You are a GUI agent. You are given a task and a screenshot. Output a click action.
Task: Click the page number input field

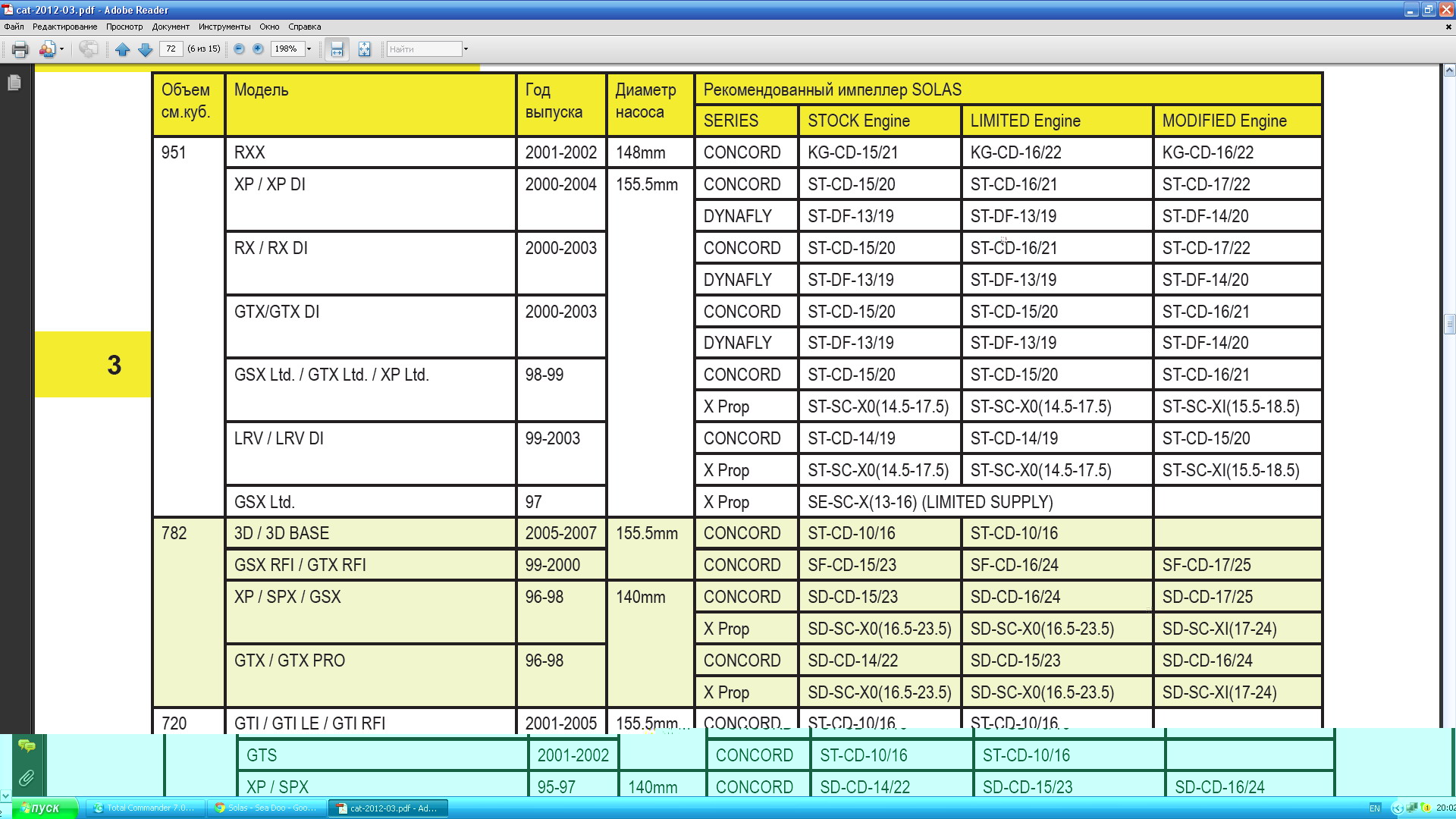[x=171, y=49]
